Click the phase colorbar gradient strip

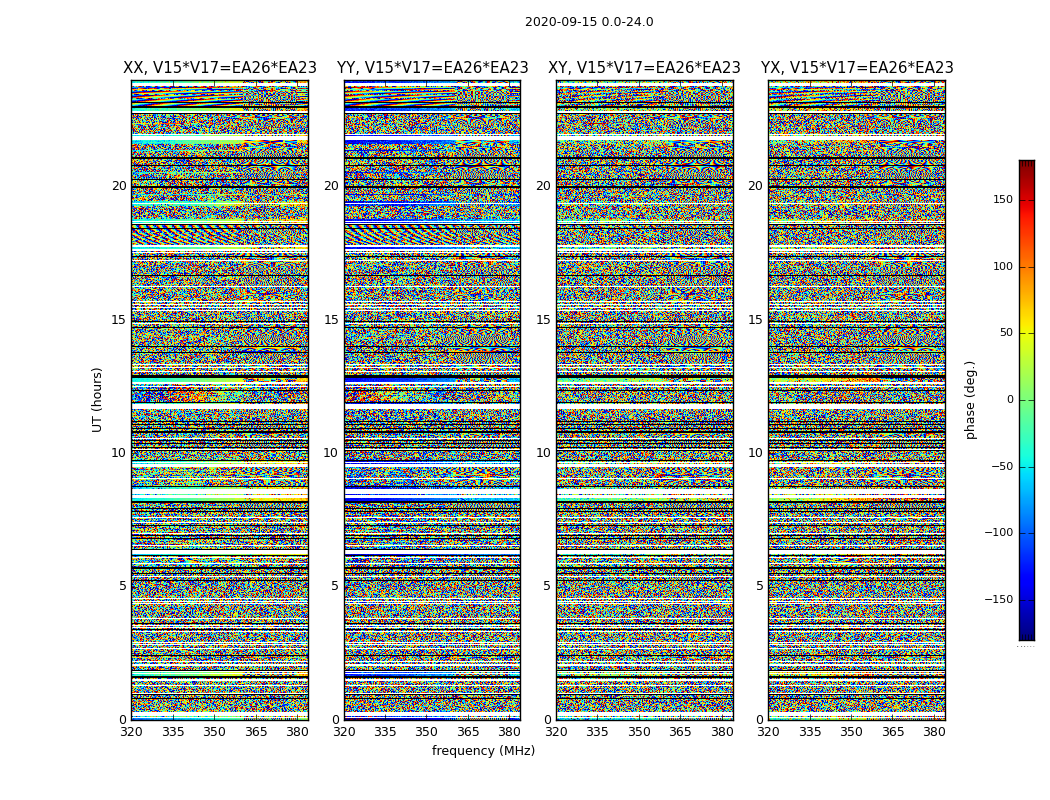1027,400
